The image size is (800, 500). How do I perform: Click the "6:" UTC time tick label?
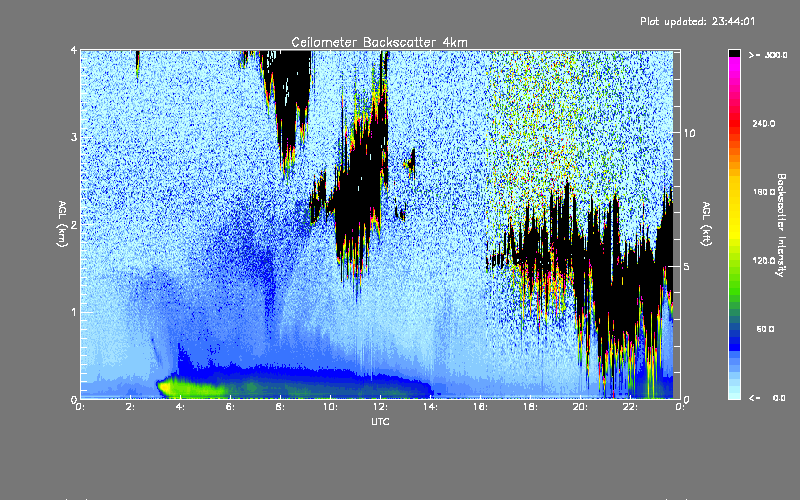(231, 407)
